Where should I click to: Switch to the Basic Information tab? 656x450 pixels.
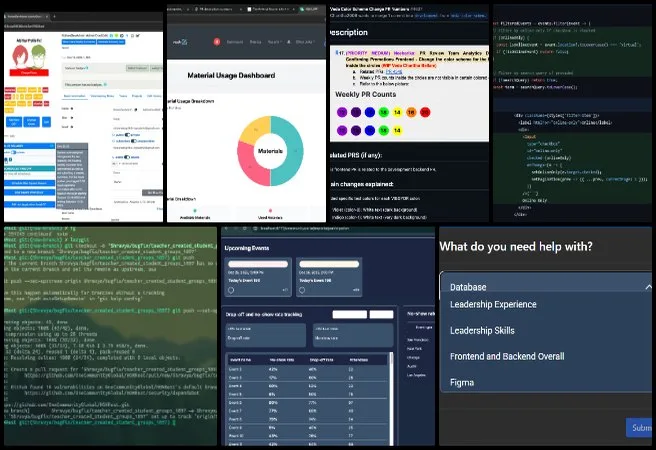(x=74, y=96)
